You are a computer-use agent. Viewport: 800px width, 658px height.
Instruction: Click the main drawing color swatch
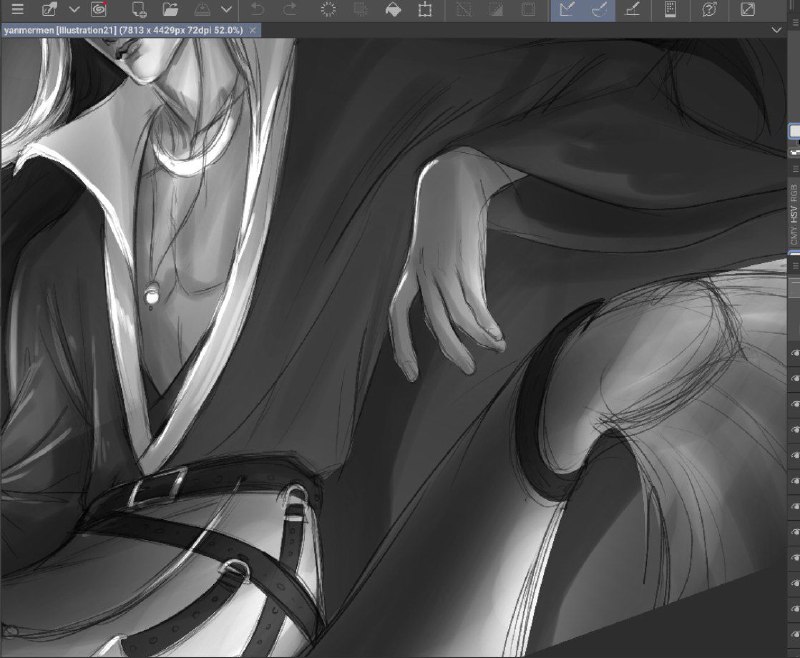point(795,131)
